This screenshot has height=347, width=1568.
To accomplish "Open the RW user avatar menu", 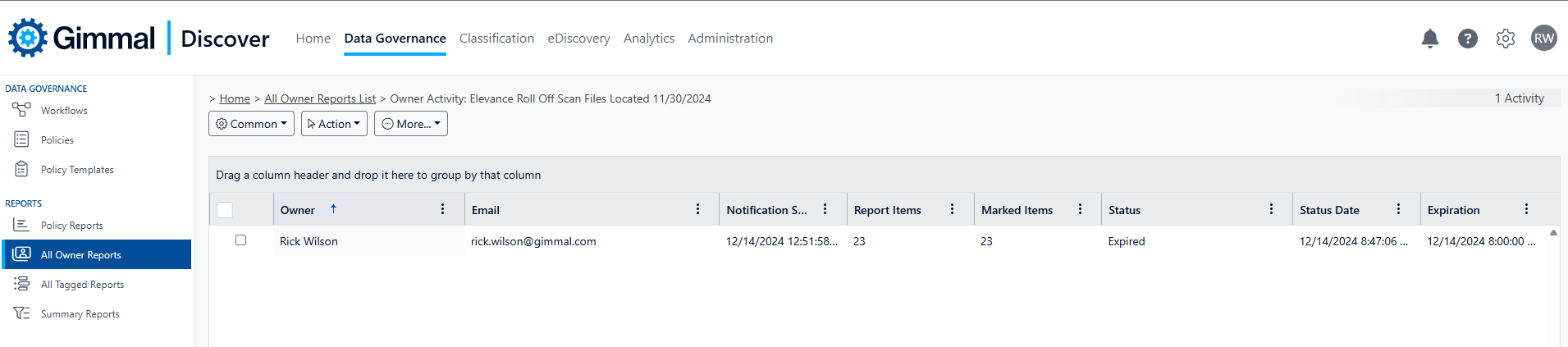I will coord(1543,38).
